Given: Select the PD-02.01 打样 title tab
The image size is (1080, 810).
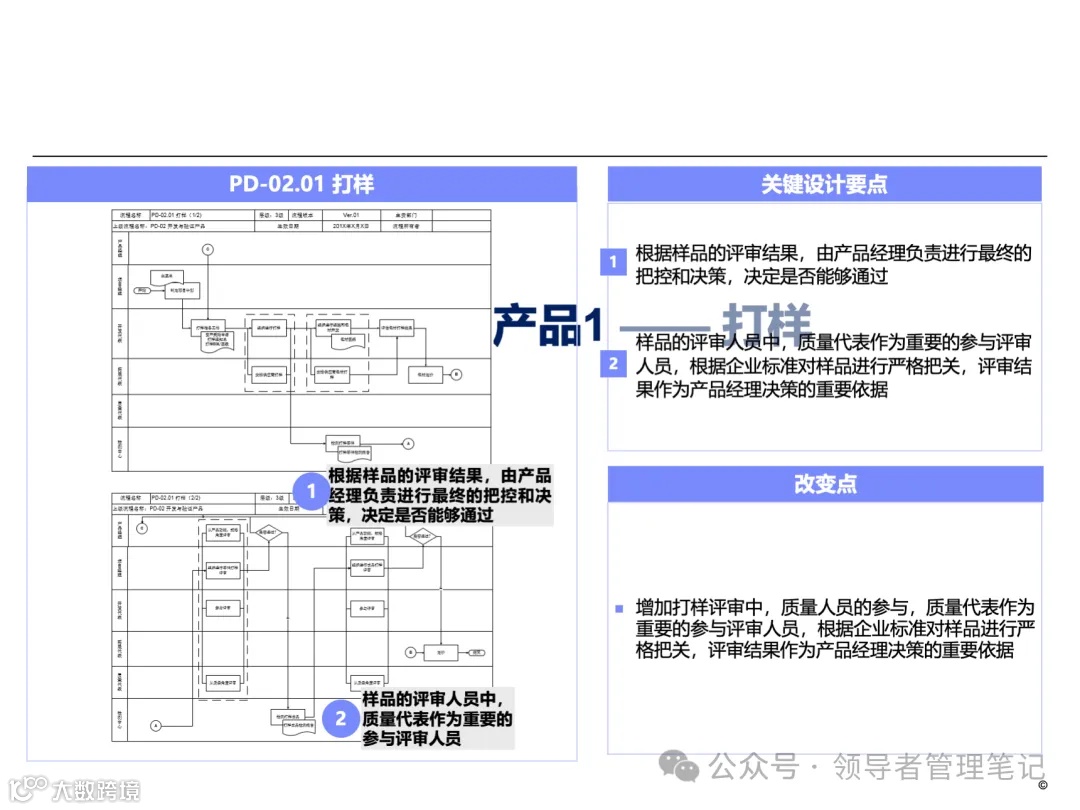Looking at the screenshot, I should (x=300, y=184).
